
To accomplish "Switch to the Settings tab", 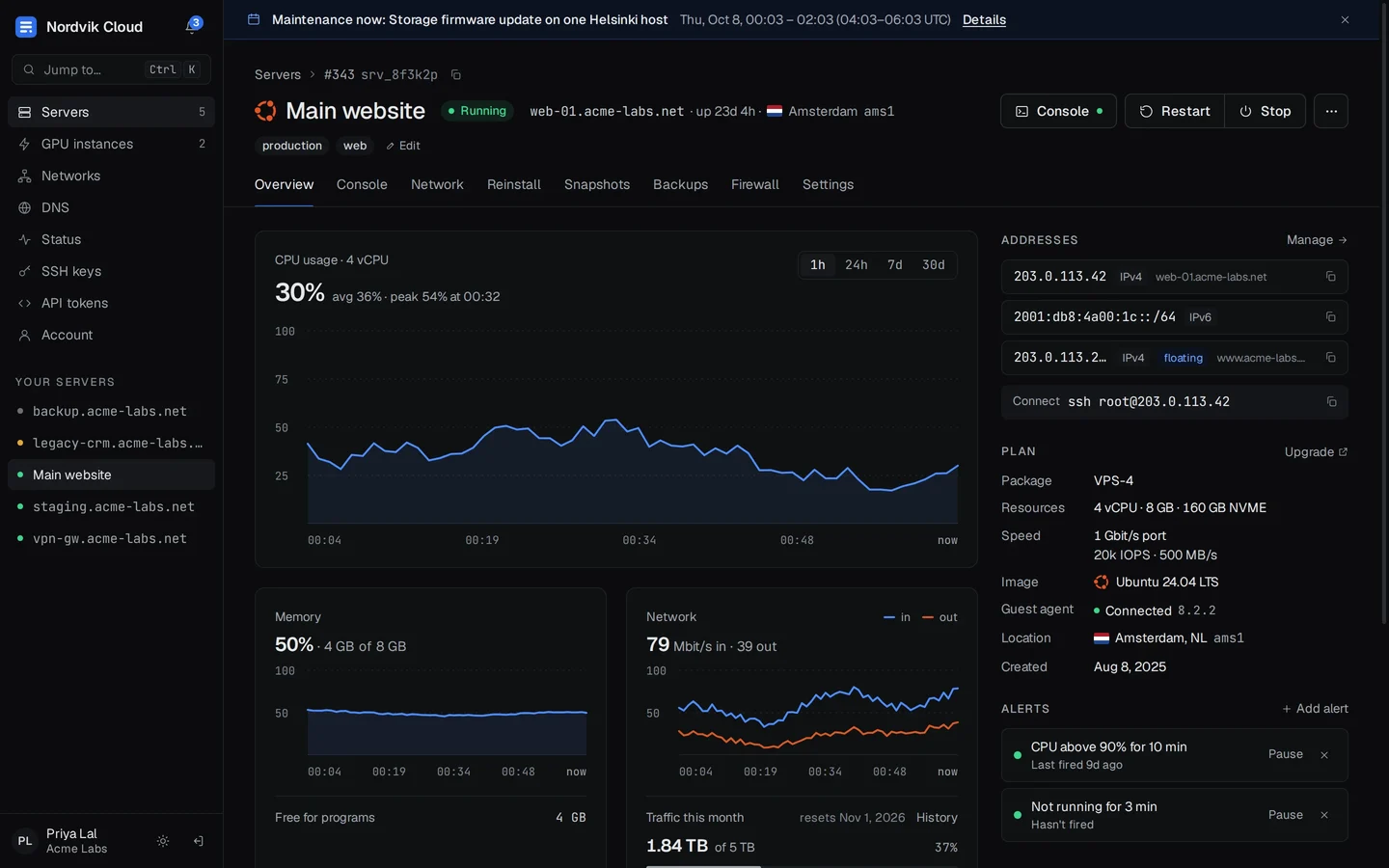I will pyautogui.click(x=828, y=184).
